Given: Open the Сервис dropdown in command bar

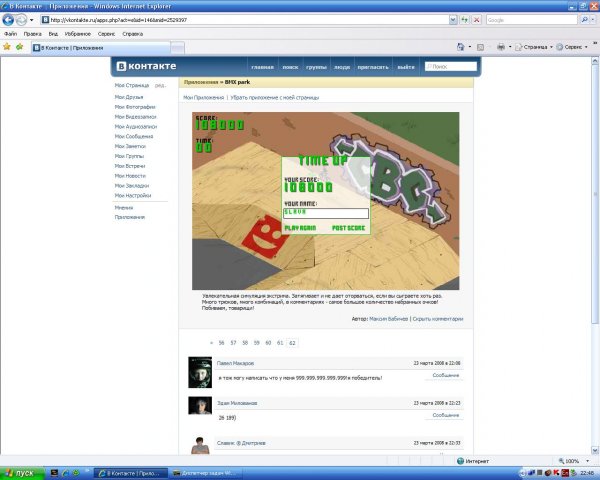Looking at the screenshot, I should [572, 47].
